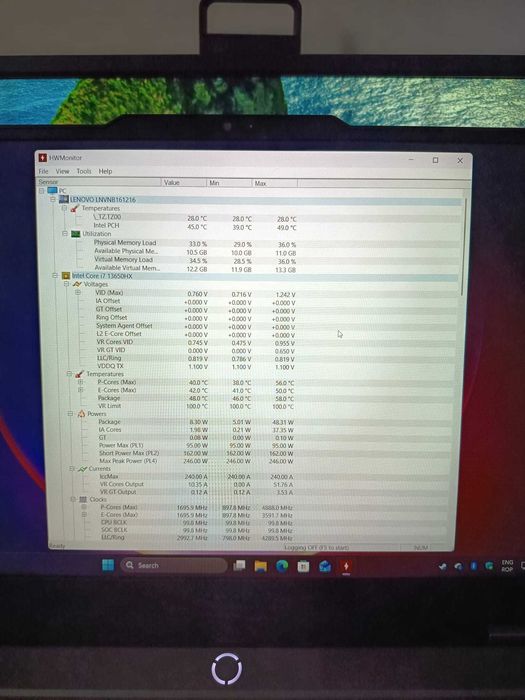Open the View menu

[x=62, y=171]
